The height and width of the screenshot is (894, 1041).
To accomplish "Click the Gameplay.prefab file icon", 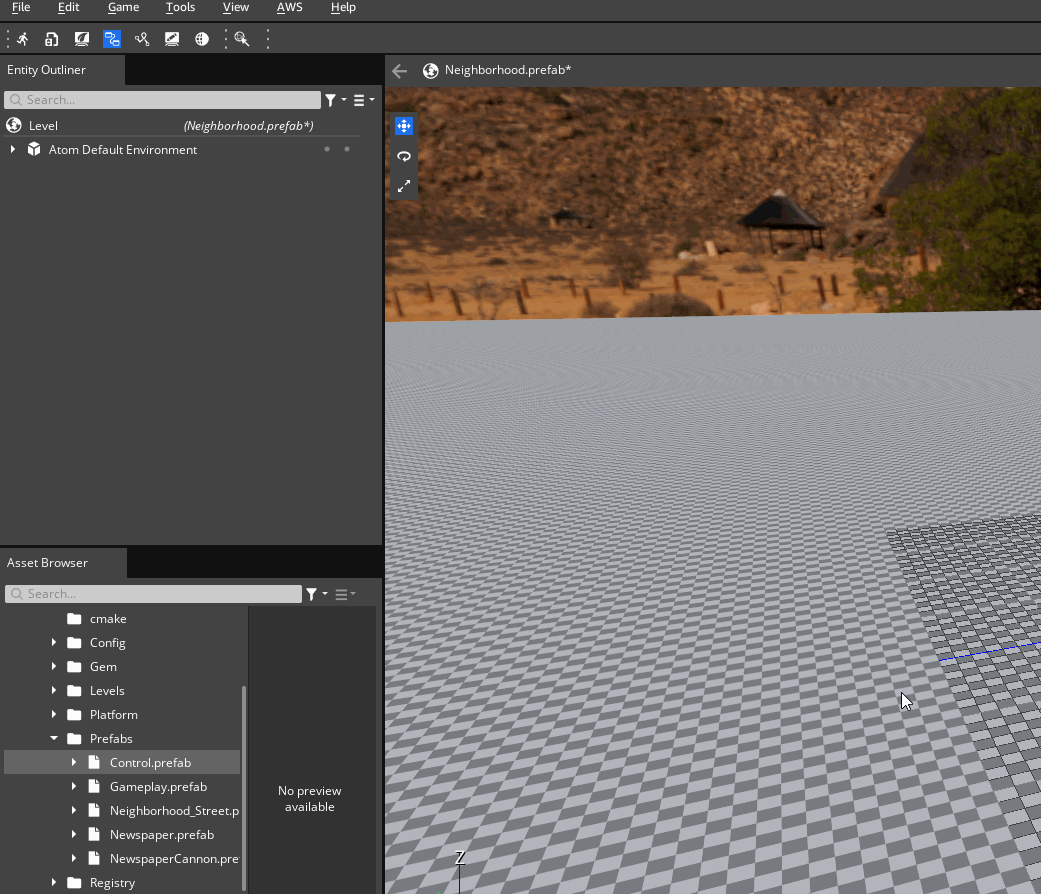I will 94,786.
